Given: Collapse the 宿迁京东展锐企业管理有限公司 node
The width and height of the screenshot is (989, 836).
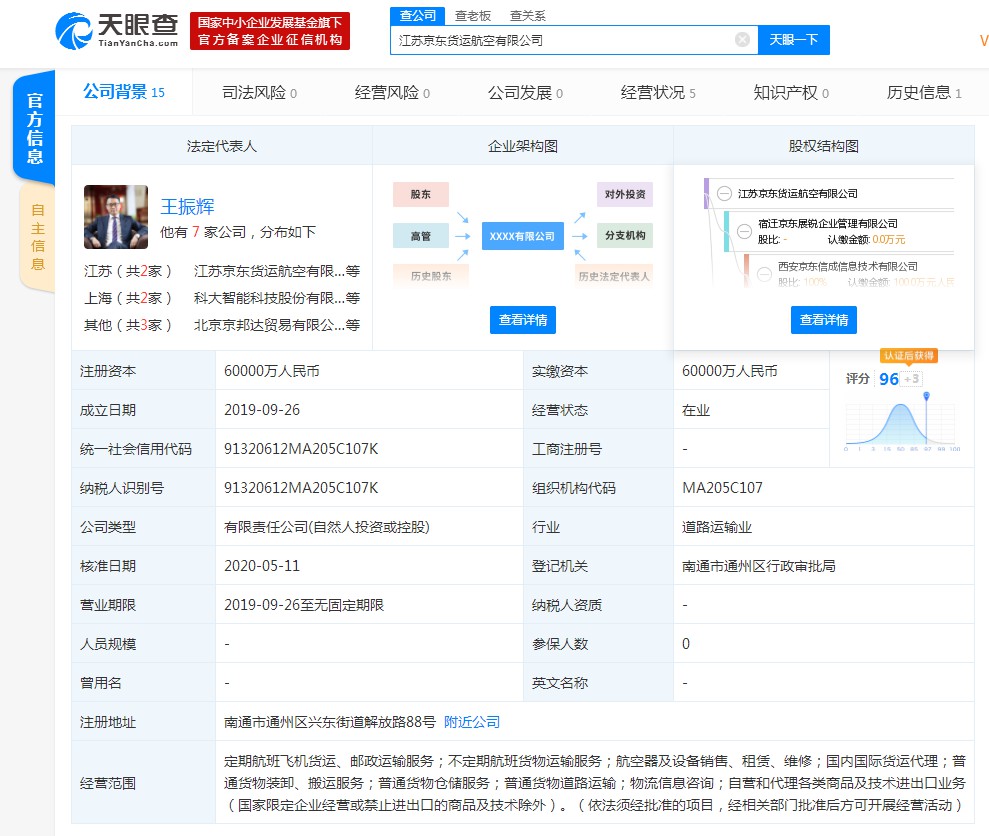Looking at the screenshot, I should click(x=744, y=232).
